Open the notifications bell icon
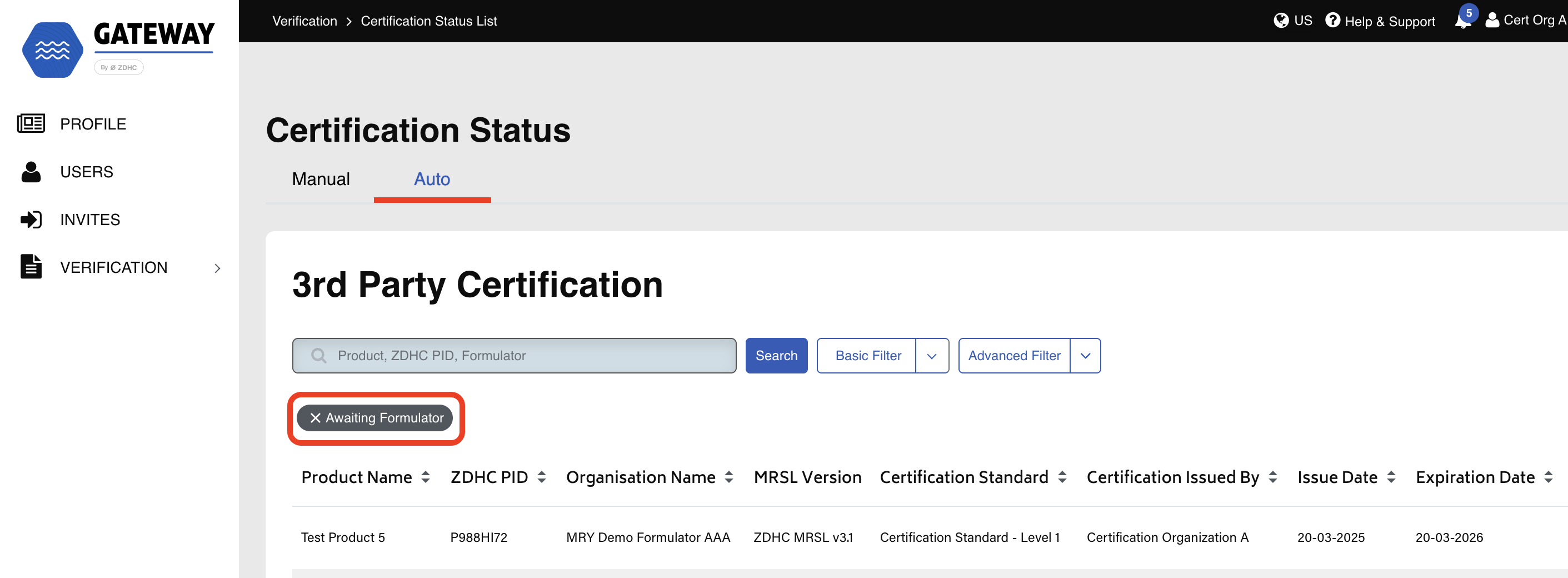This screenshot has height=578, width=1568. point(1462,22)
